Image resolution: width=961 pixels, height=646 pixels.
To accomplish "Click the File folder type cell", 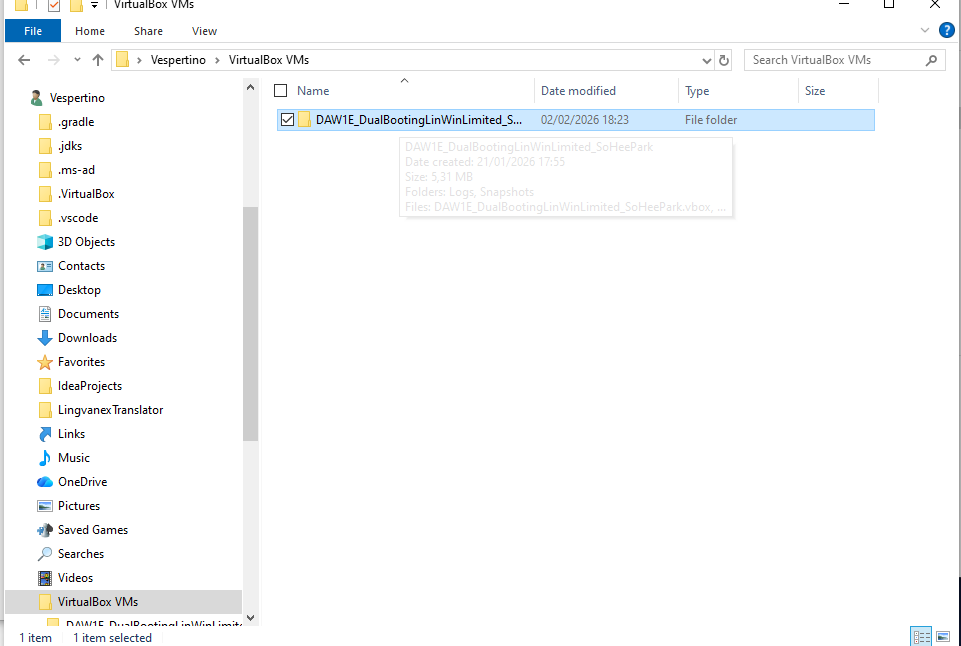I will tap(711, 120).
